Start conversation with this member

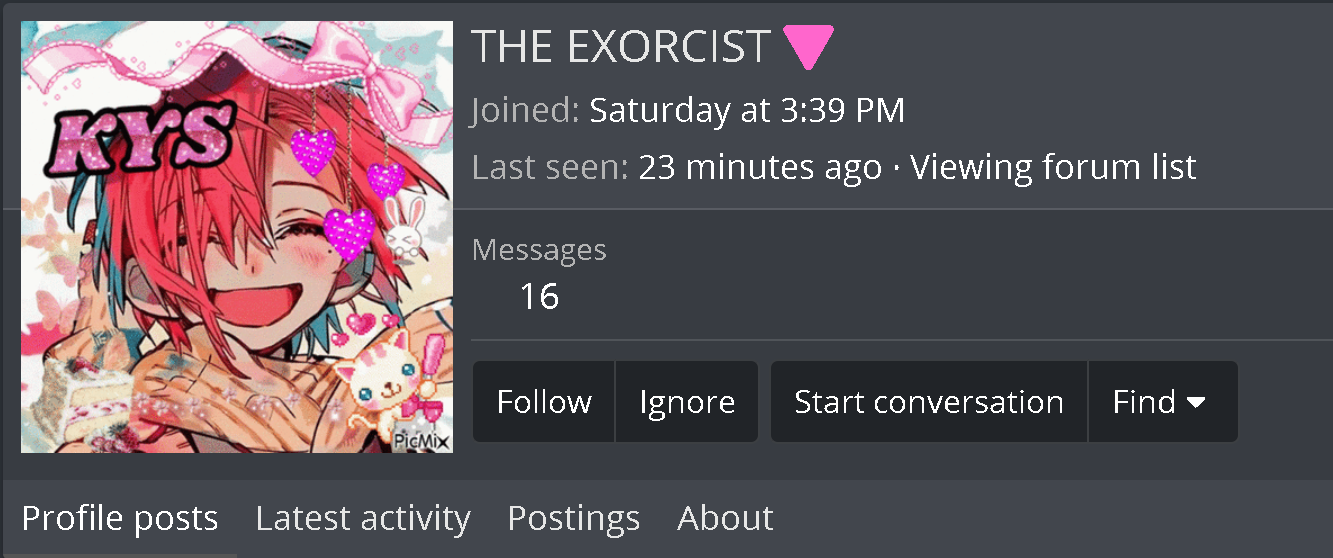click(x=929, y=402)
